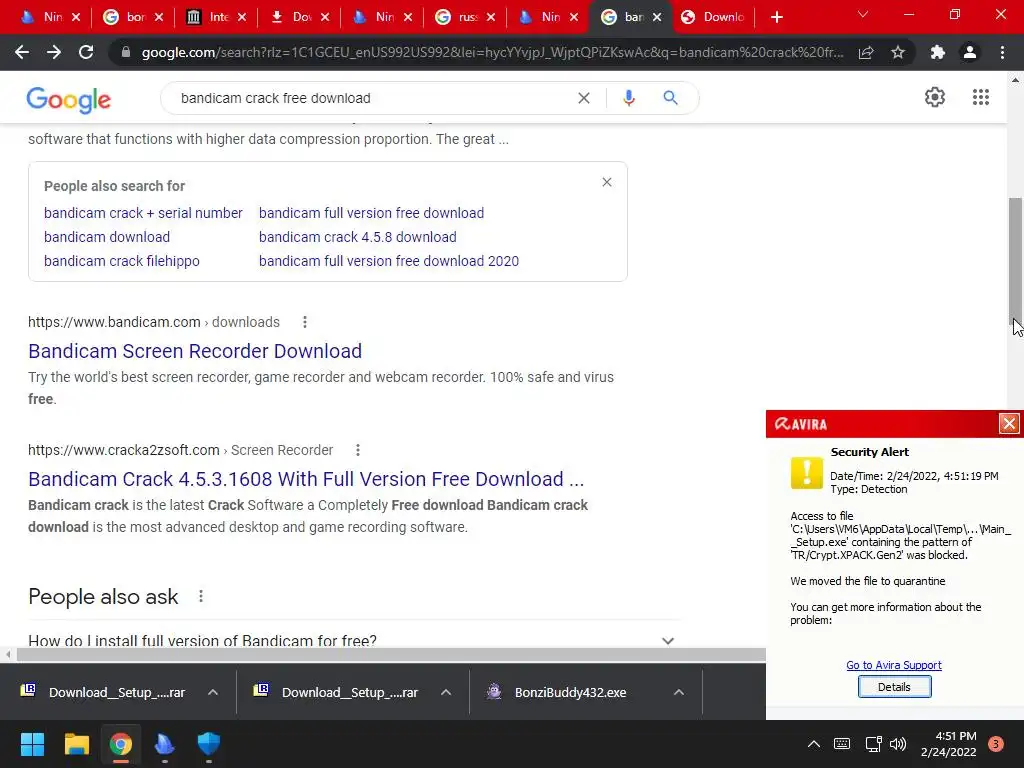1024x768 pixels.
Task: Click the Chrome taskbar icon
Action: click(x=120, y=744)
